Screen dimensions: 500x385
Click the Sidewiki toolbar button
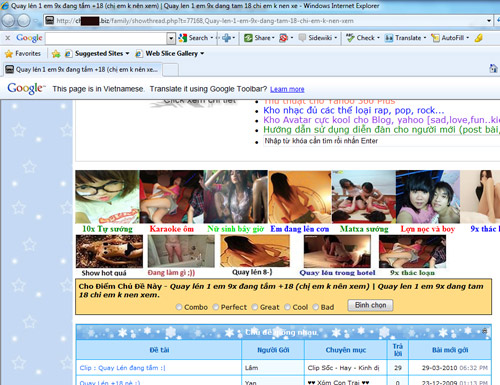pyautogui.click(x=315, y=38)
